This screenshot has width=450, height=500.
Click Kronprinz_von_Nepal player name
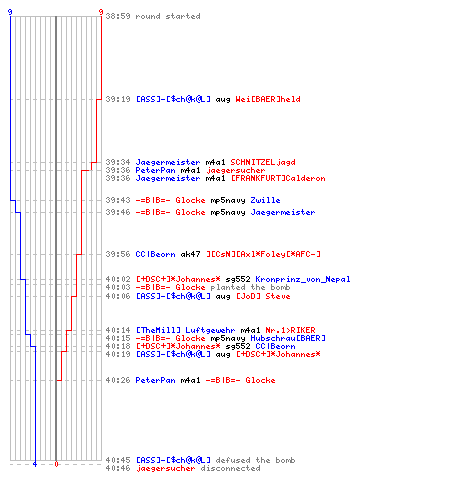coord(303,279)
